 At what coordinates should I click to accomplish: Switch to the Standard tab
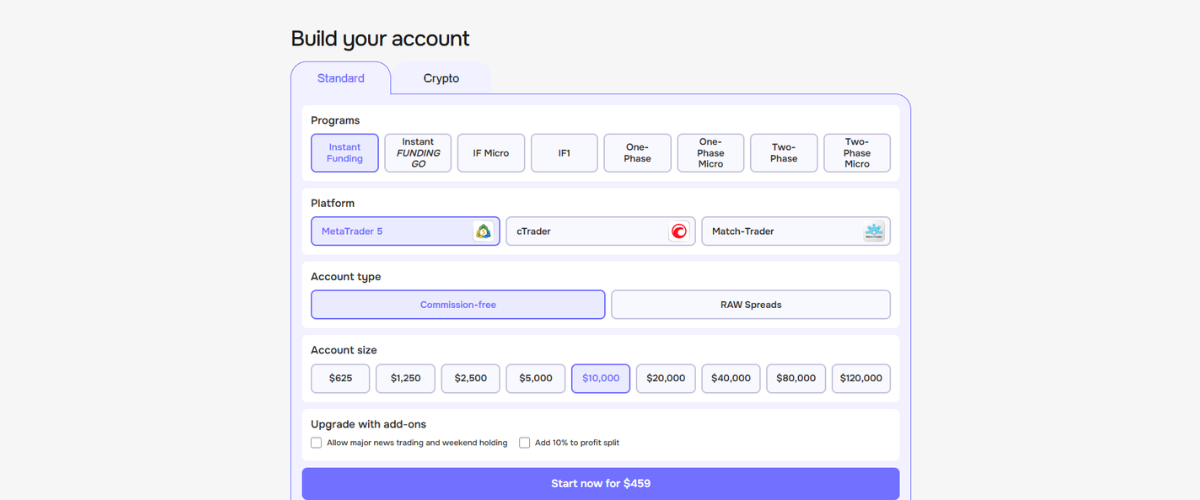[341, 78]
